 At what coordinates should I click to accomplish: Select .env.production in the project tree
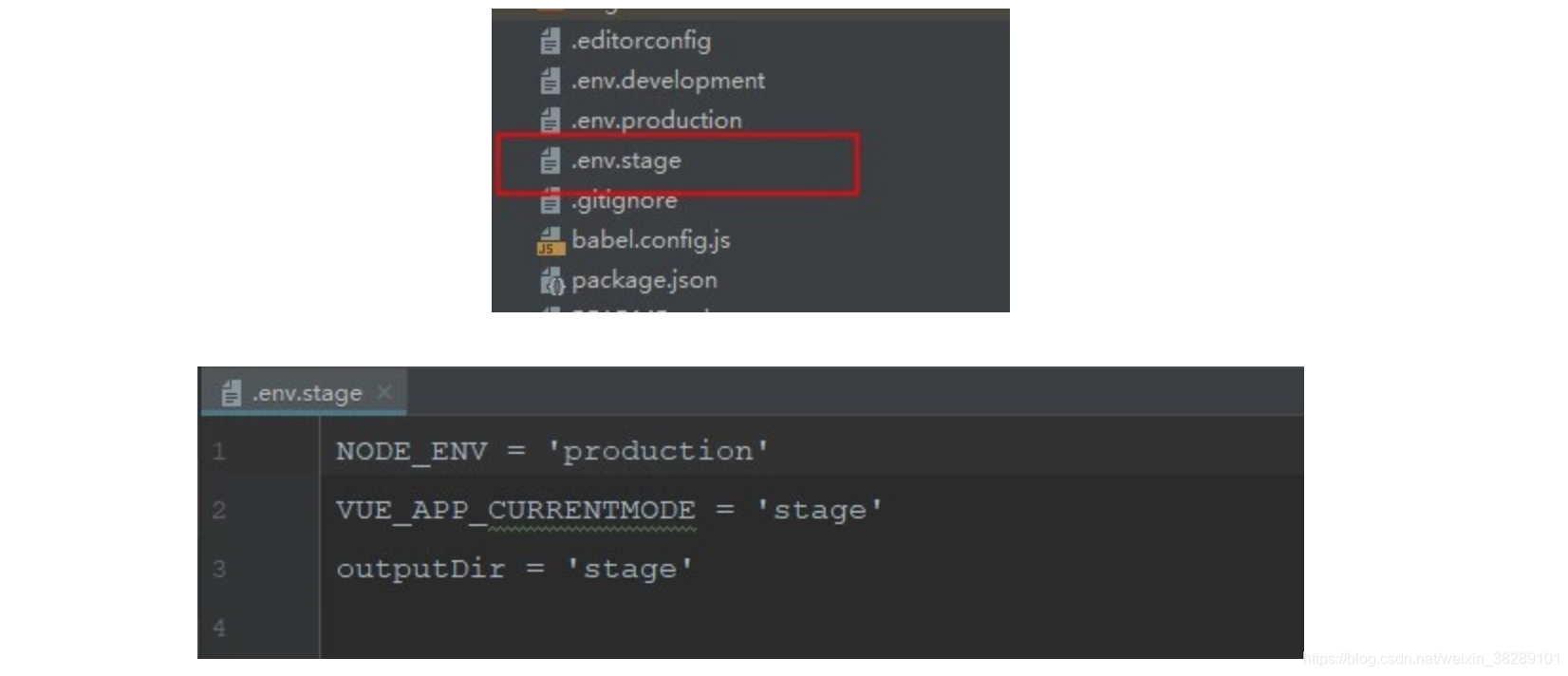click(x=655, y=121)
